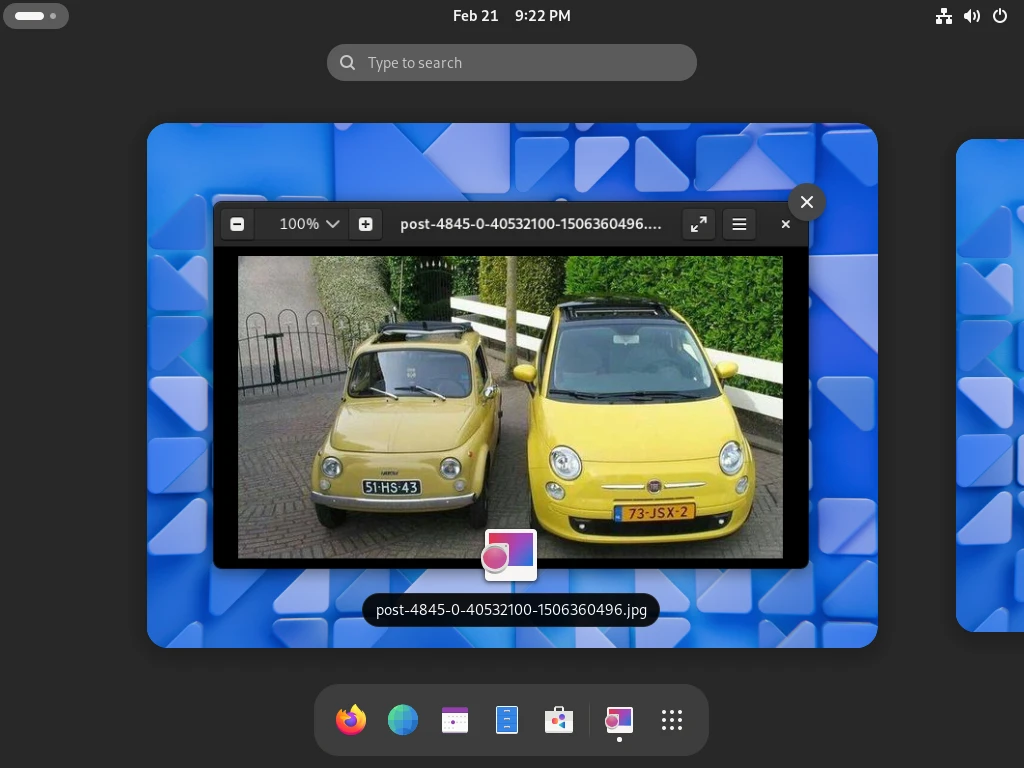This screenshot has height=768, width=1024.
Task: Click the post-4845 filename in the title bar
Action: tap(532, 224)
